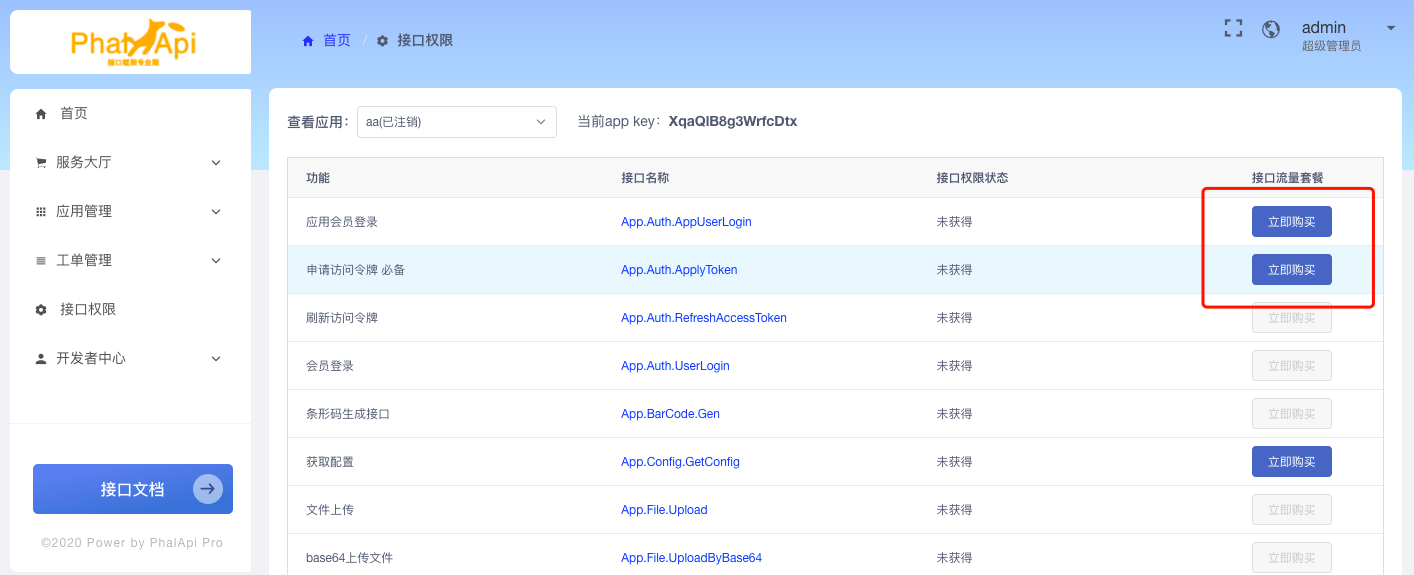Click the PhalApi logo
The height and width of the screenshot is (575, 1414).
pyautogui.click(x=132, y=42)
